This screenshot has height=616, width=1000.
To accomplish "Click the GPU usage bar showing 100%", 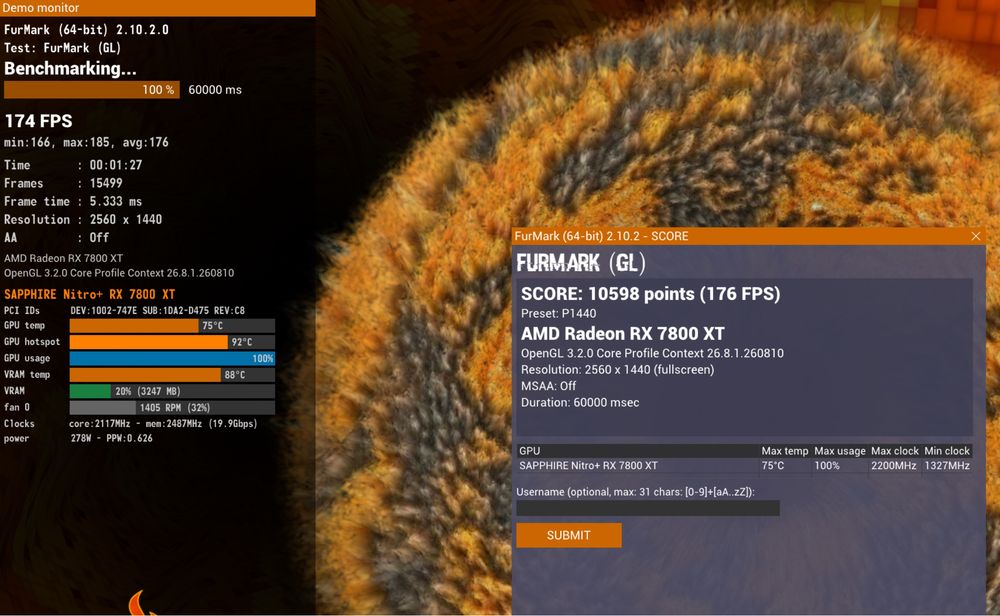I will pyautogui.click(x=172, y=358).
